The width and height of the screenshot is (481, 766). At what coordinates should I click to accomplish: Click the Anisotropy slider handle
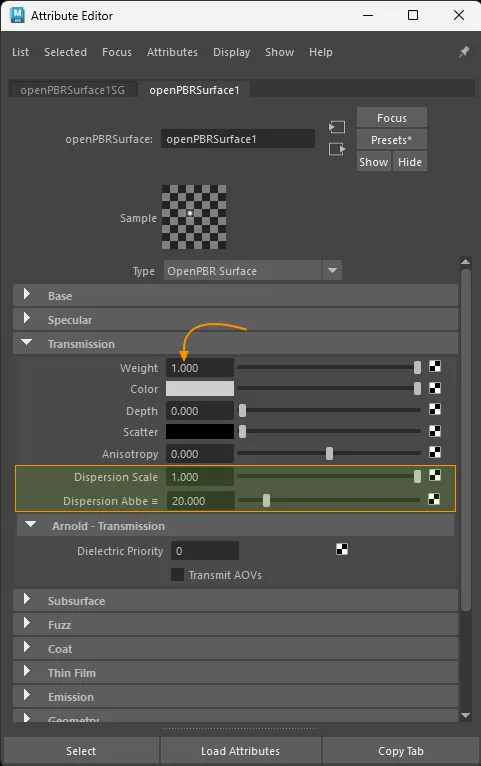[330, 453]
